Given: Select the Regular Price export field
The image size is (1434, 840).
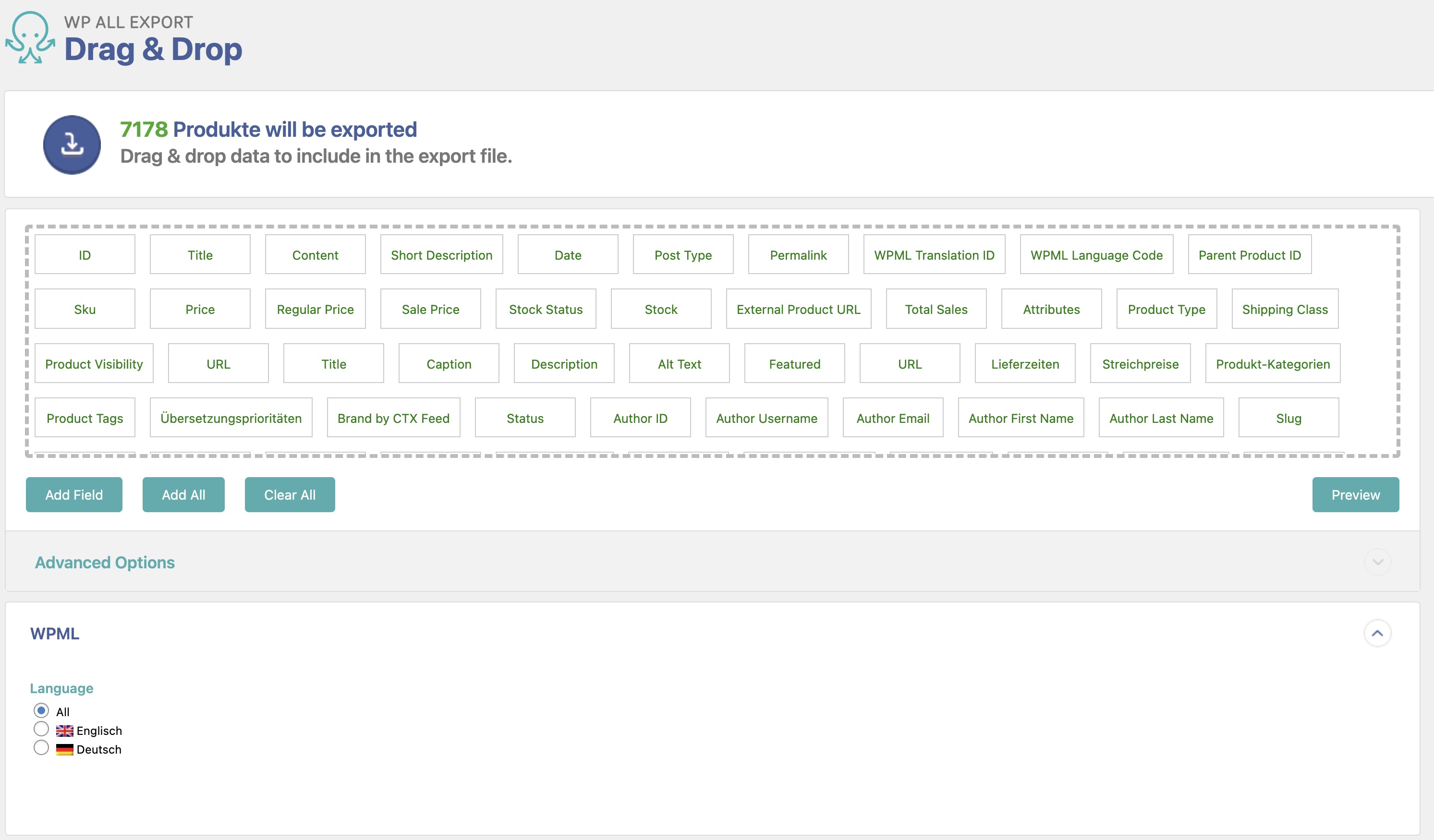Looking at the screenshot, I should 315,309.
